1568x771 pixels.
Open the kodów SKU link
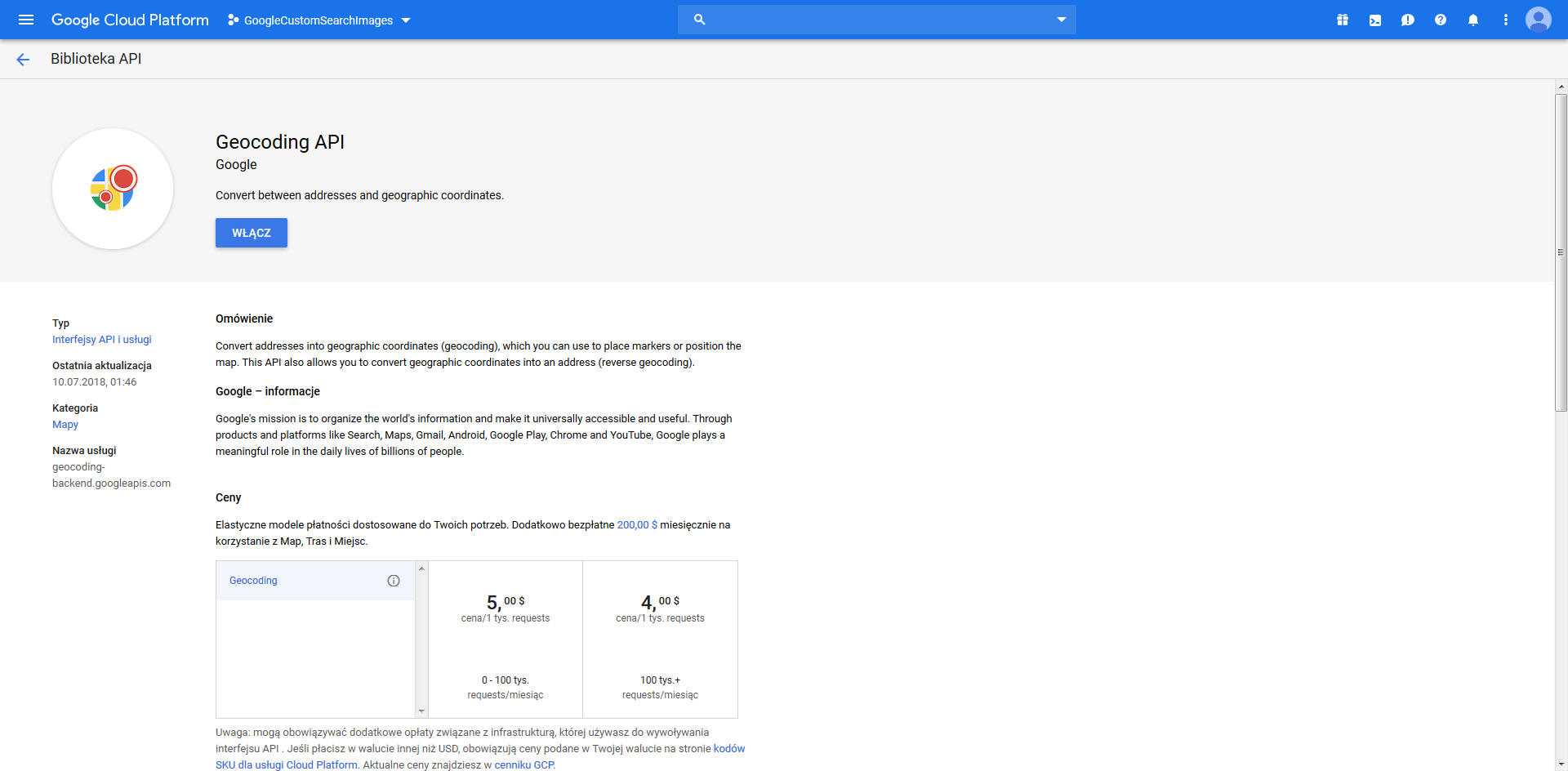[x=480, y=757]
